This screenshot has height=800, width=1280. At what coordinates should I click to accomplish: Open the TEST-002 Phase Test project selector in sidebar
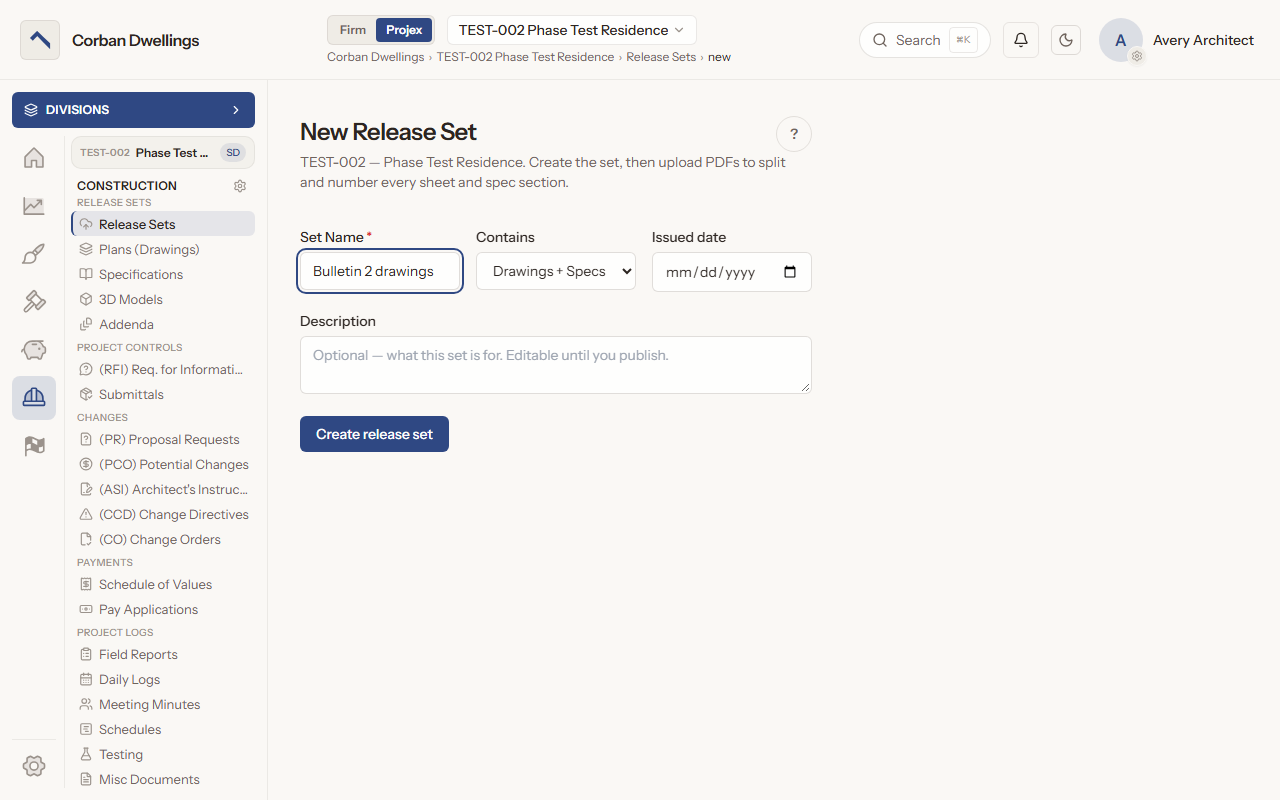(162, 153)
